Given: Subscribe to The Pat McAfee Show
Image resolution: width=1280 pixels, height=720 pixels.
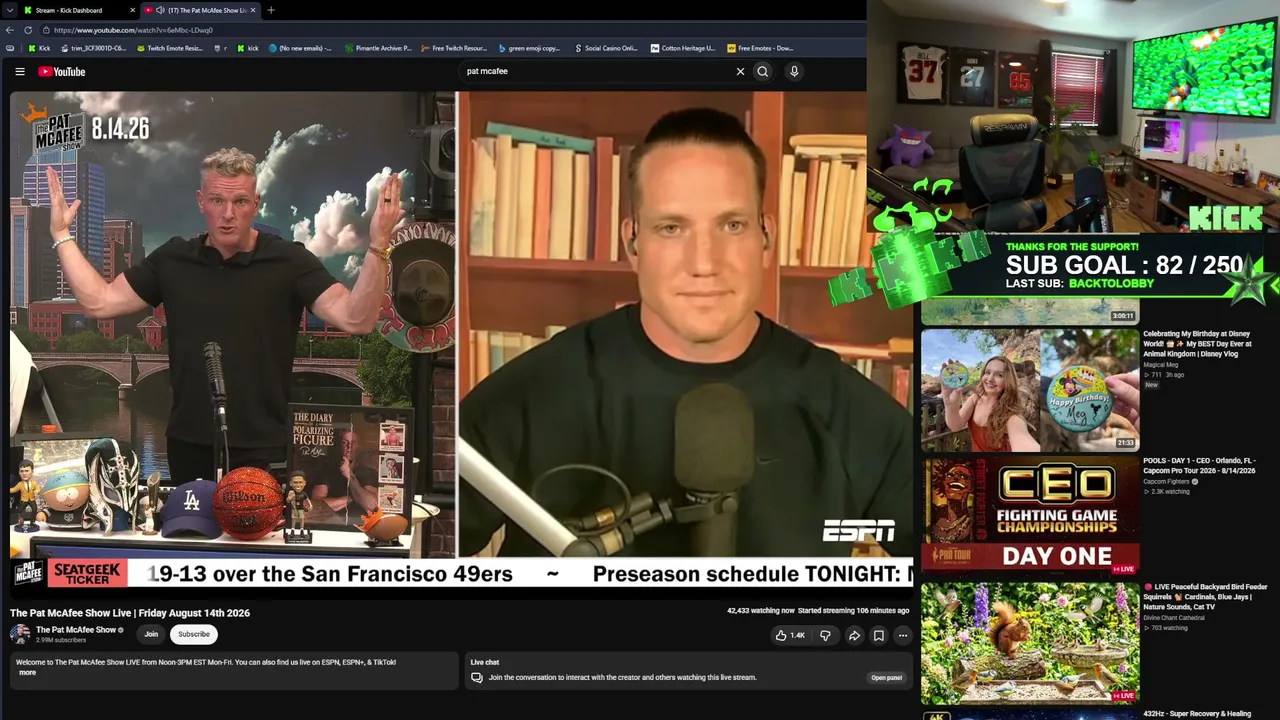Looking at the screenshot, I should pos(194,634).
